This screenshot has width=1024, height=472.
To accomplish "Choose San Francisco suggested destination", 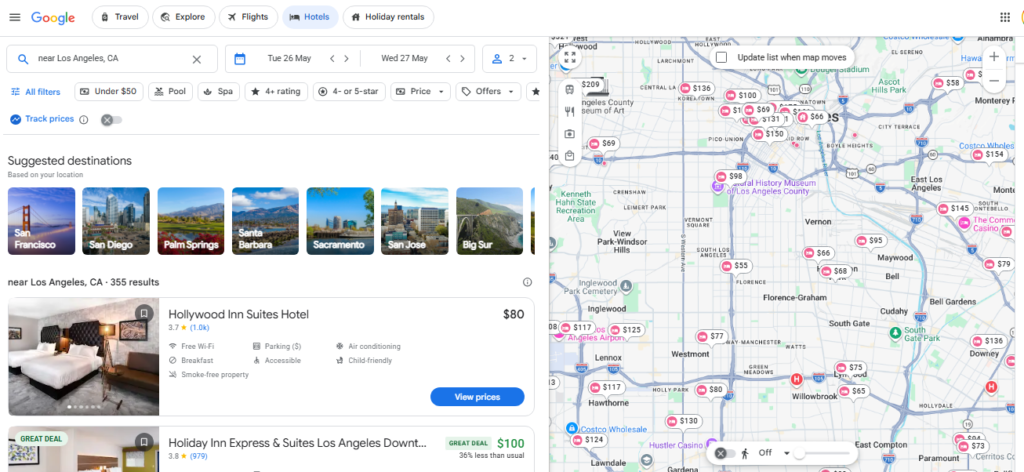I will [41, 221].
